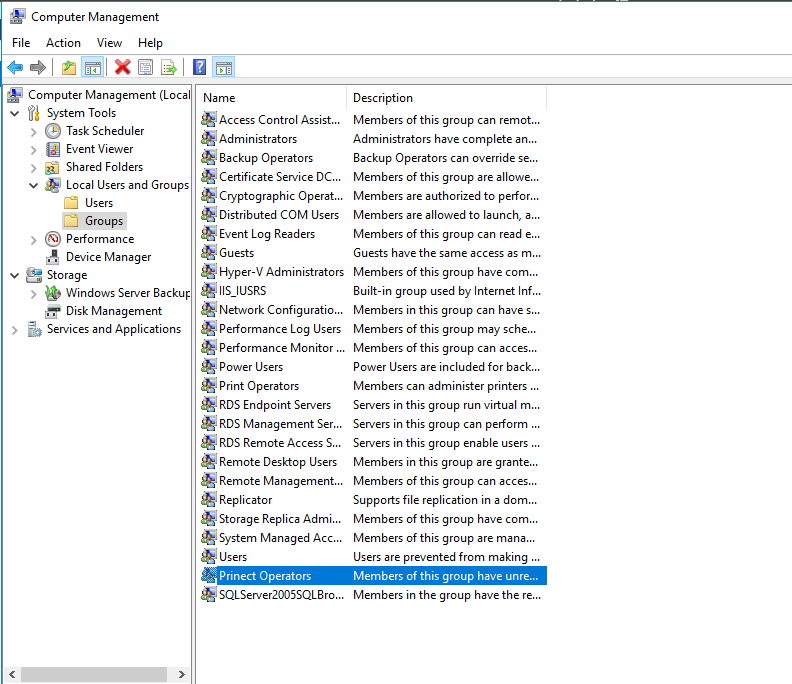
Task: Open the Action menu
Action: [63, 43]
